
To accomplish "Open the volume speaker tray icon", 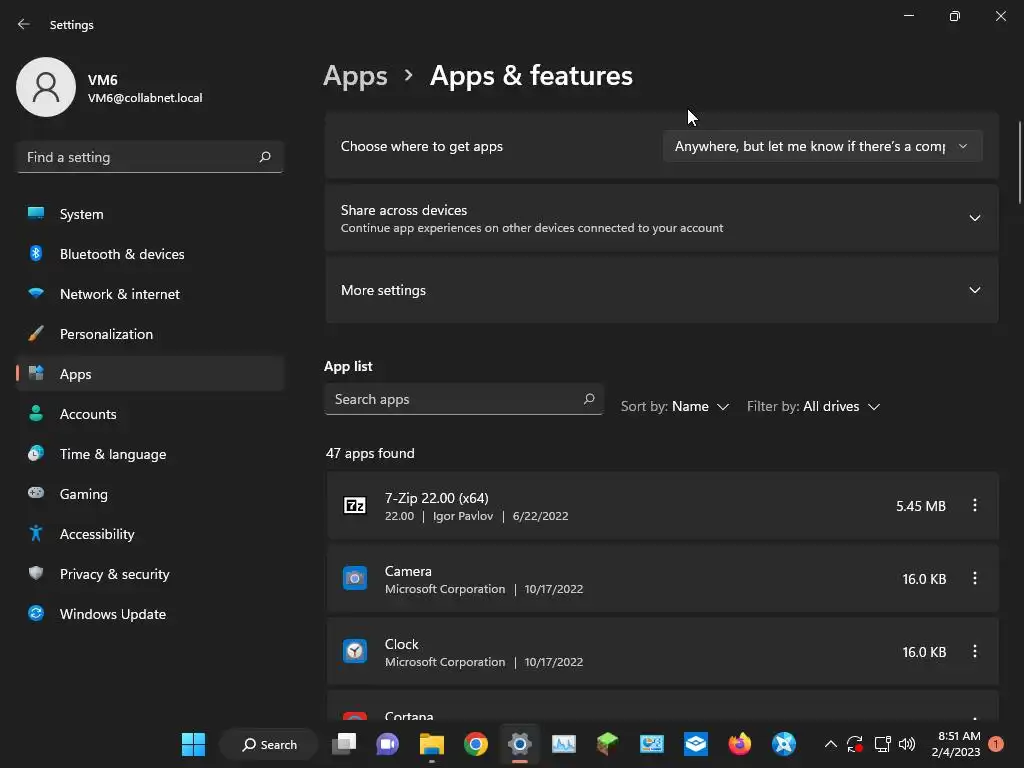I will (x=907, y=744).
